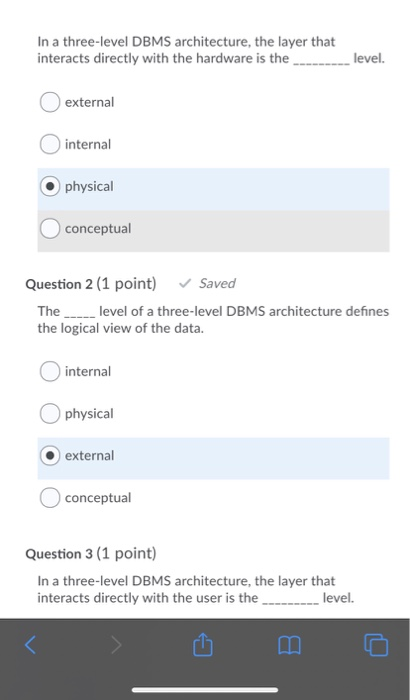Click the Question 3 heading
This screenshot has height=700, width=410.
pyautogui.click(x=91, y=553)
